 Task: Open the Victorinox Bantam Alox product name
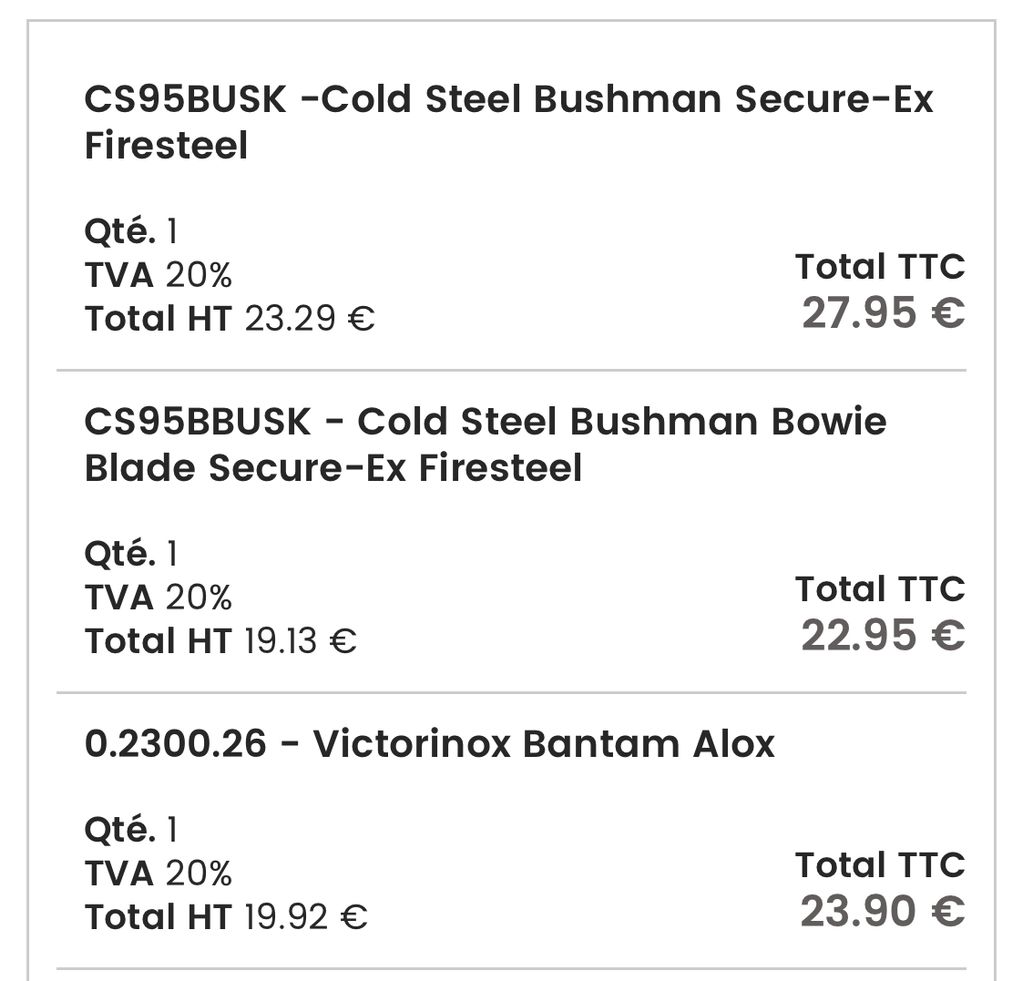(x=543, y=744)
